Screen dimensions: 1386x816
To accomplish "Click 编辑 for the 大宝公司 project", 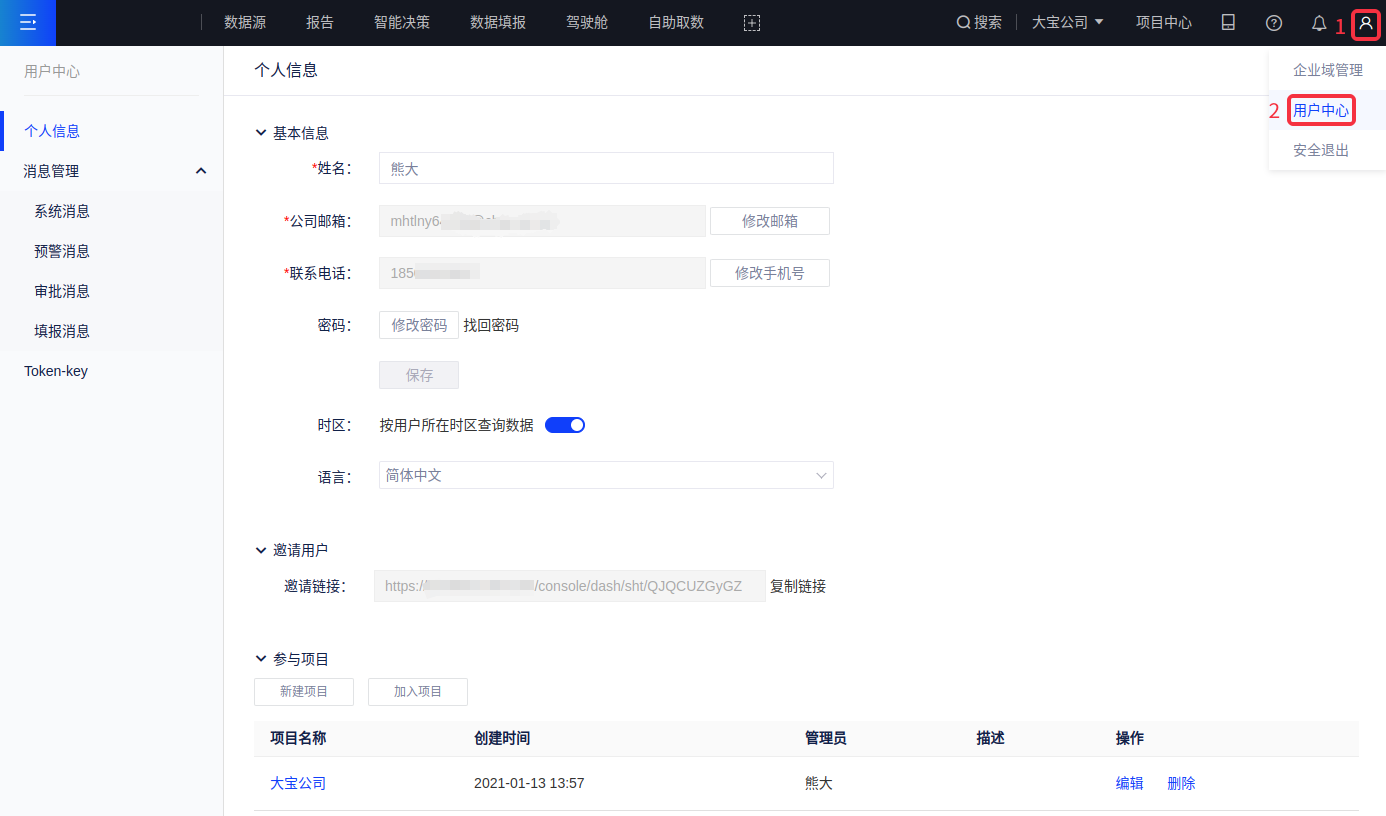I will [1129, 783].
